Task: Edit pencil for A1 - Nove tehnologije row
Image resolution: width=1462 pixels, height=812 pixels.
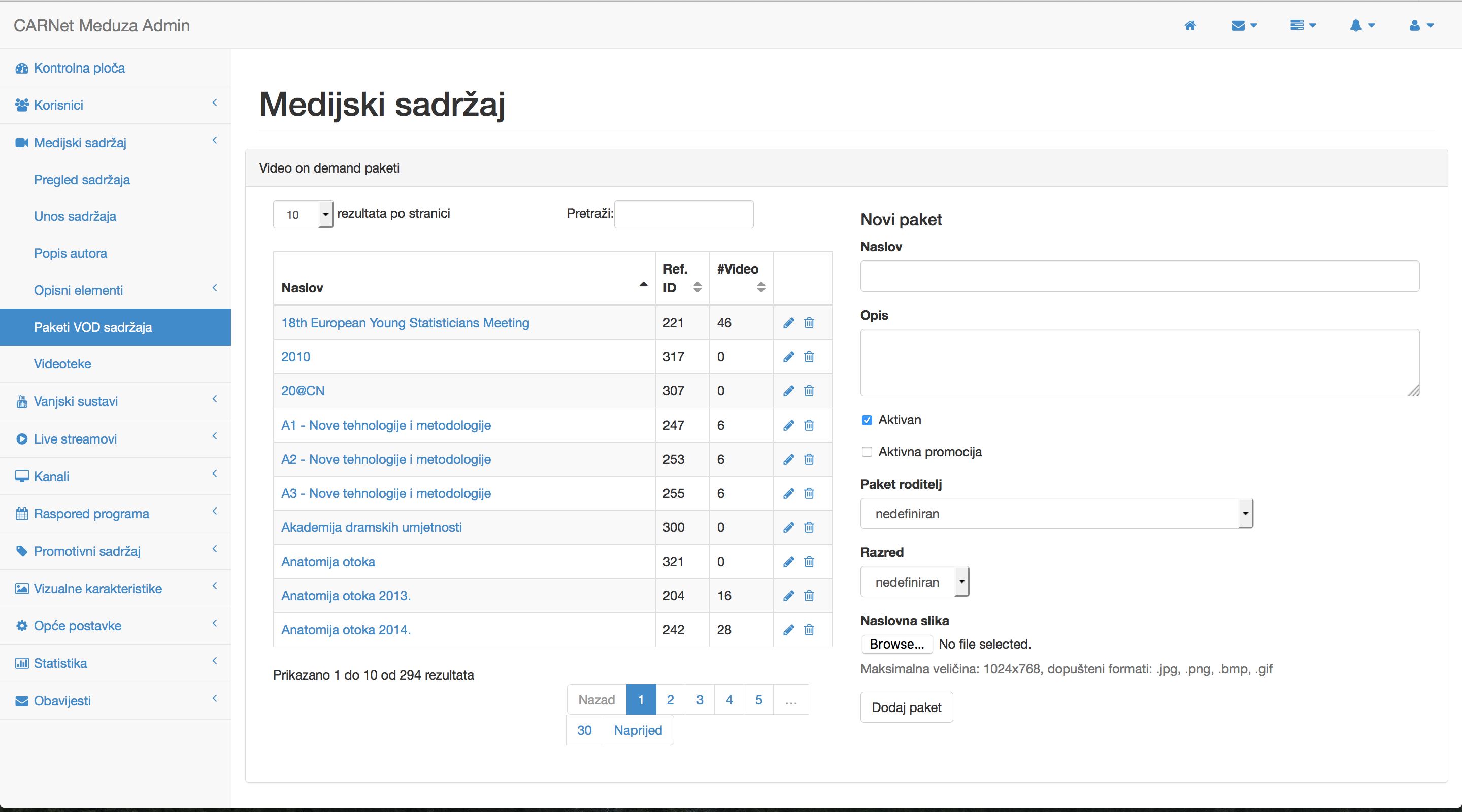Action: [788, 426]
